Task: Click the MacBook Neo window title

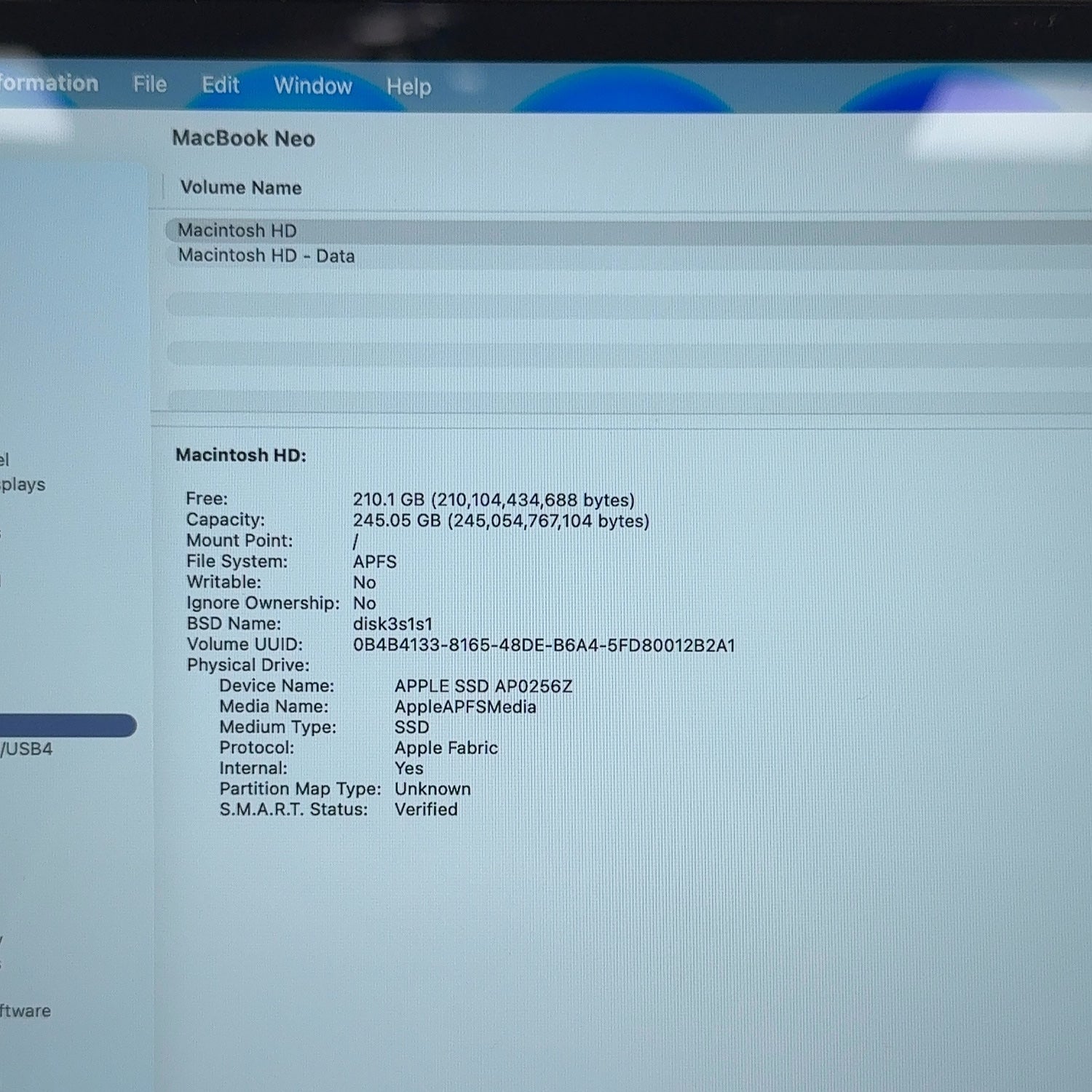Action: pos(243,138)
